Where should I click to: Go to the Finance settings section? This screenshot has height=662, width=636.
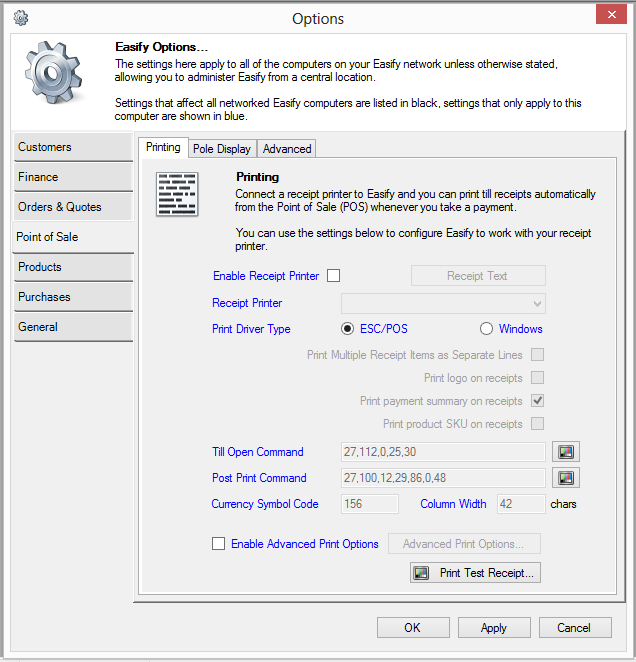[73, 177]
